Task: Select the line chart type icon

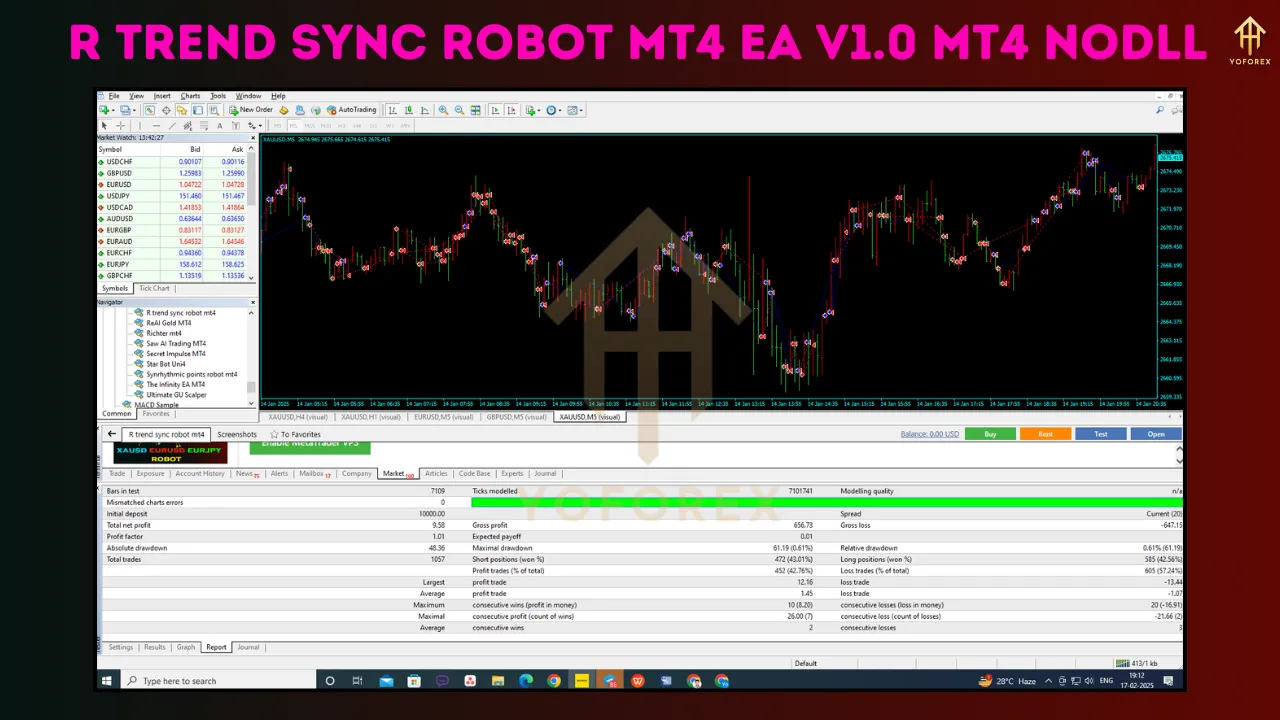Action: coord(425,110)
